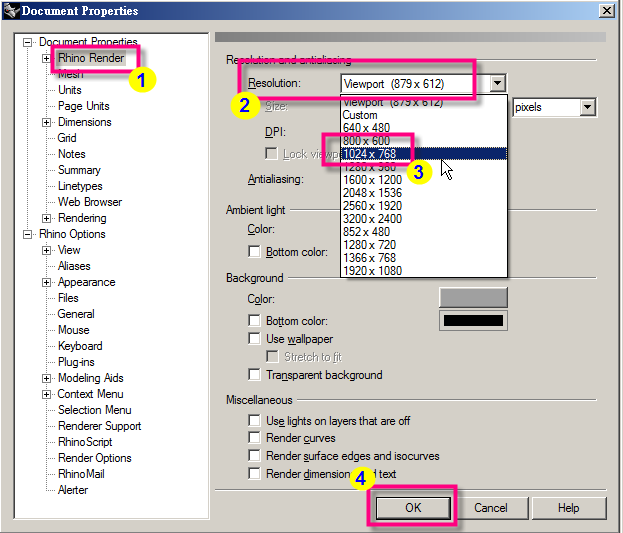Choose 852 x 480 resolution

coord(424,232)
